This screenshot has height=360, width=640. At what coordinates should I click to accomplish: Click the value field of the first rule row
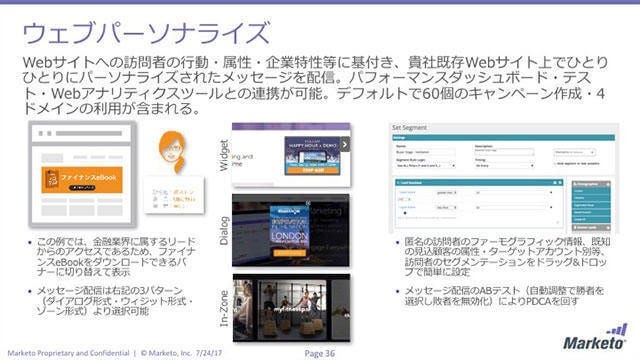510,193
